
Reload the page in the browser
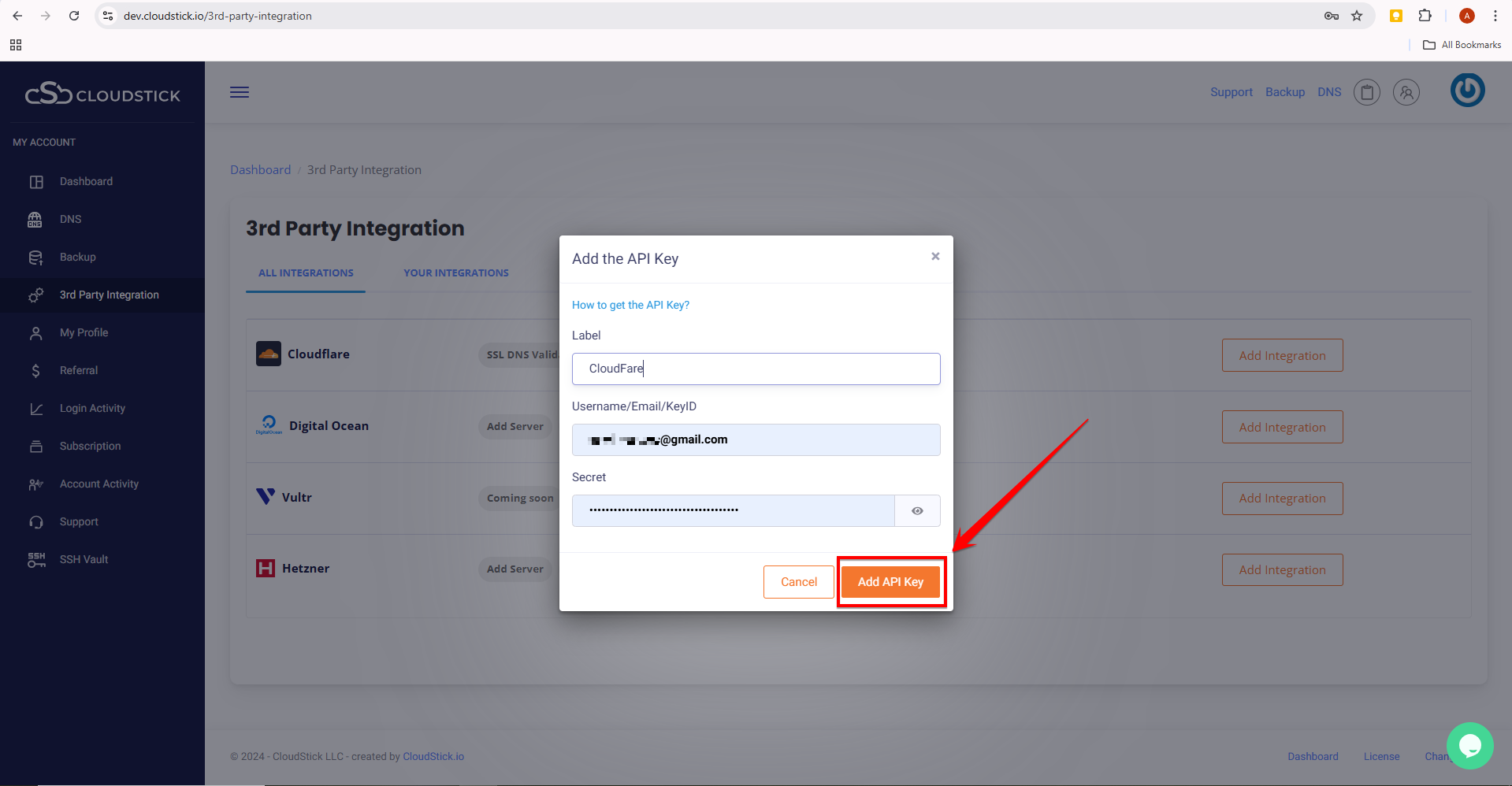point(74,16)
